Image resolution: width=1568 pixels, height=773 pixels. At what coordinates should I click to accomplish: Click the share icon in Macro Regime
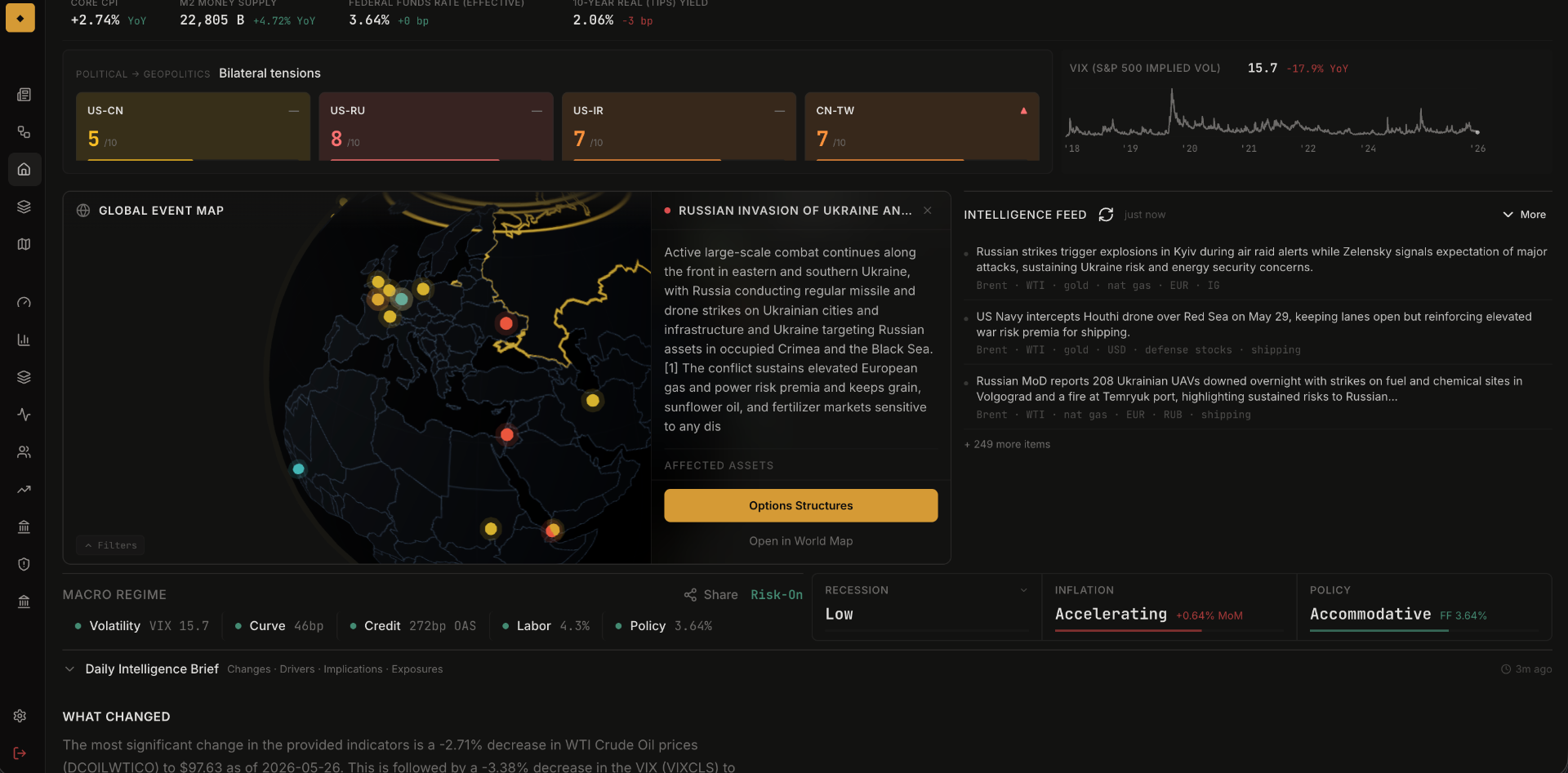point(691,595)
